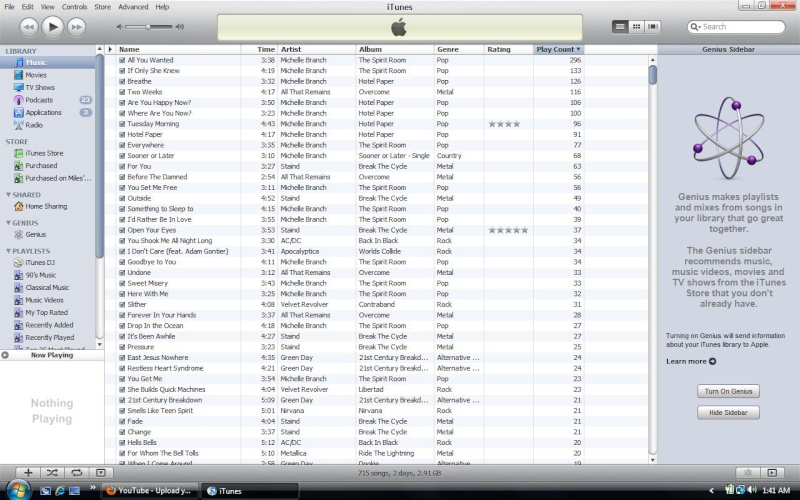Image resolution: width=800 pixels, height=500 pixels.
Task: Skip back to the previous track
Action: pyautogui.click(x=29, y=27)
